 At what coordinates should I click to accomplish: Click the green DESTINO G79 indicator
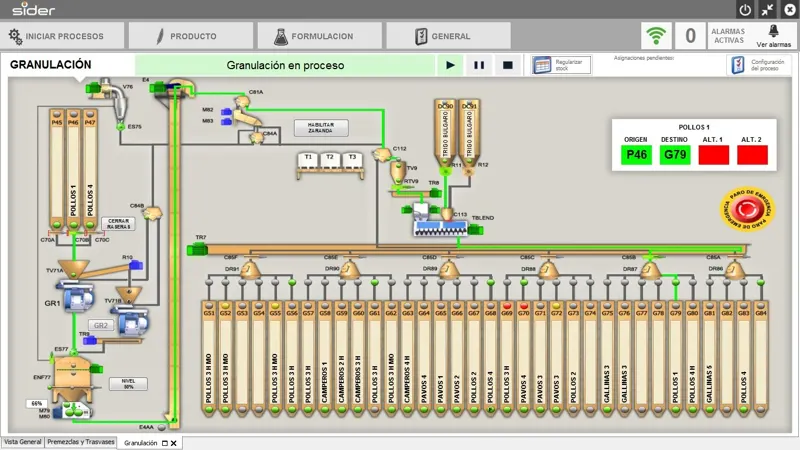tap(675, 155)
